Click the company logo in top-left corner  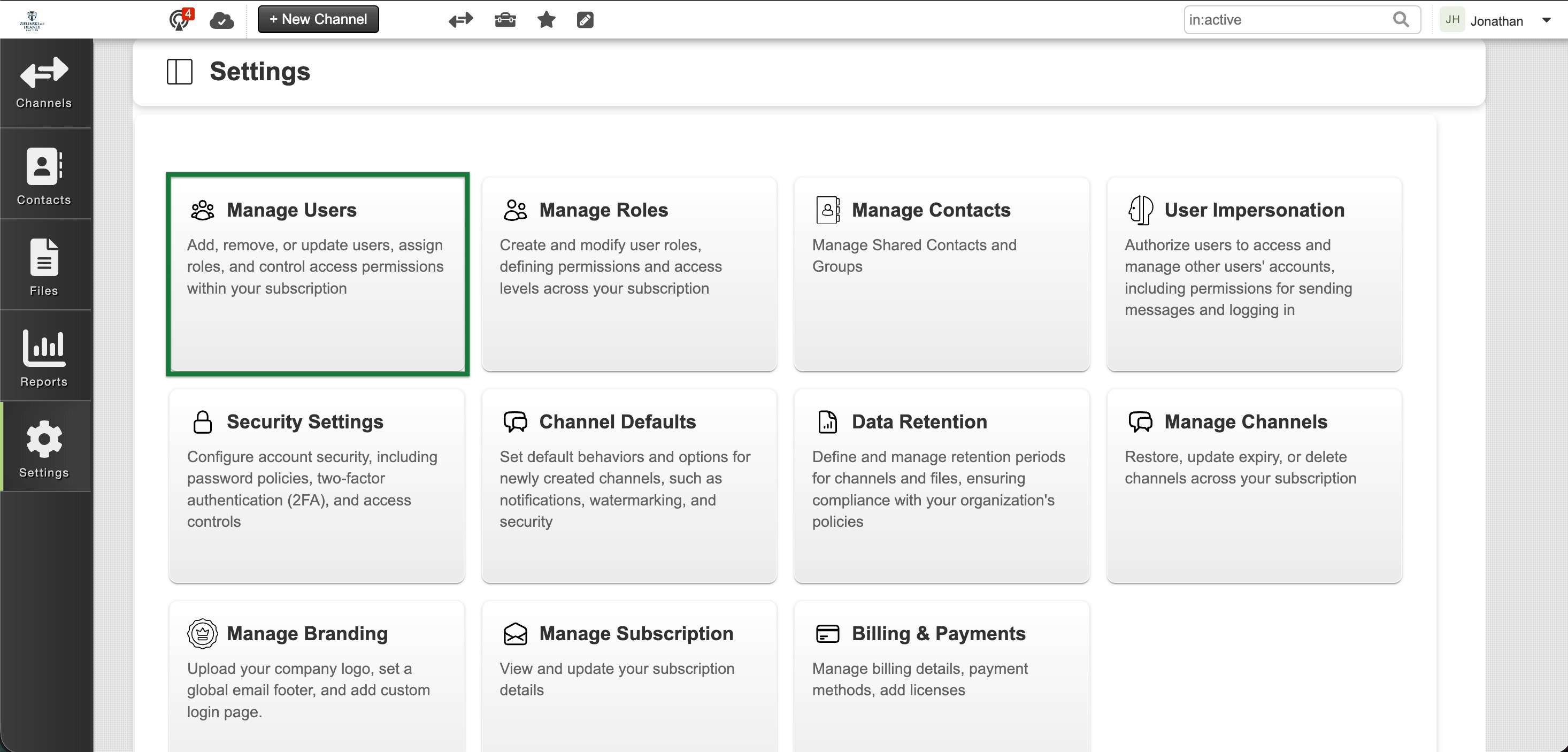(x=32, y=20)
